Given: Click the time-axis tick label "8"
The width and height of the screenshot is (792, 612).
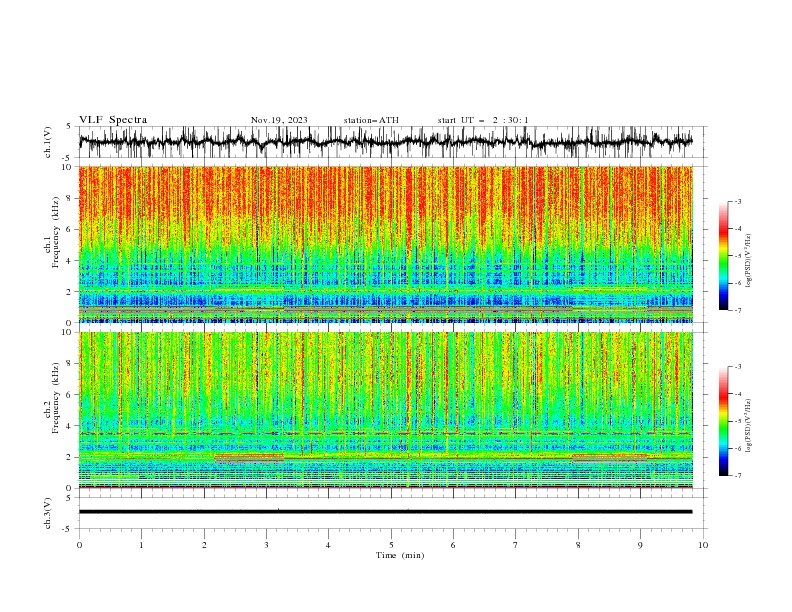Looking at the screenshot, I should point(578,545).
